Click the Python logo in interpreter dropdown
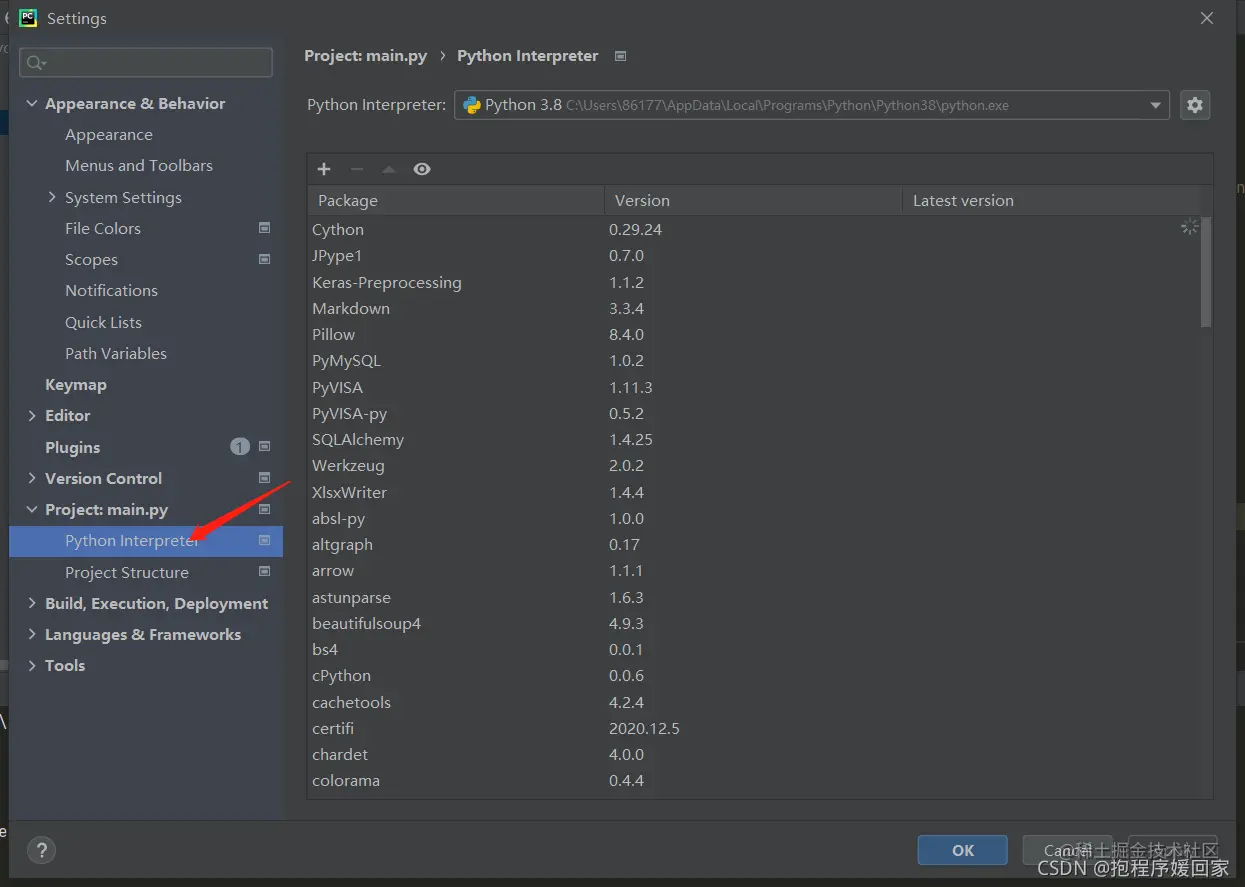 pos(472,105)
